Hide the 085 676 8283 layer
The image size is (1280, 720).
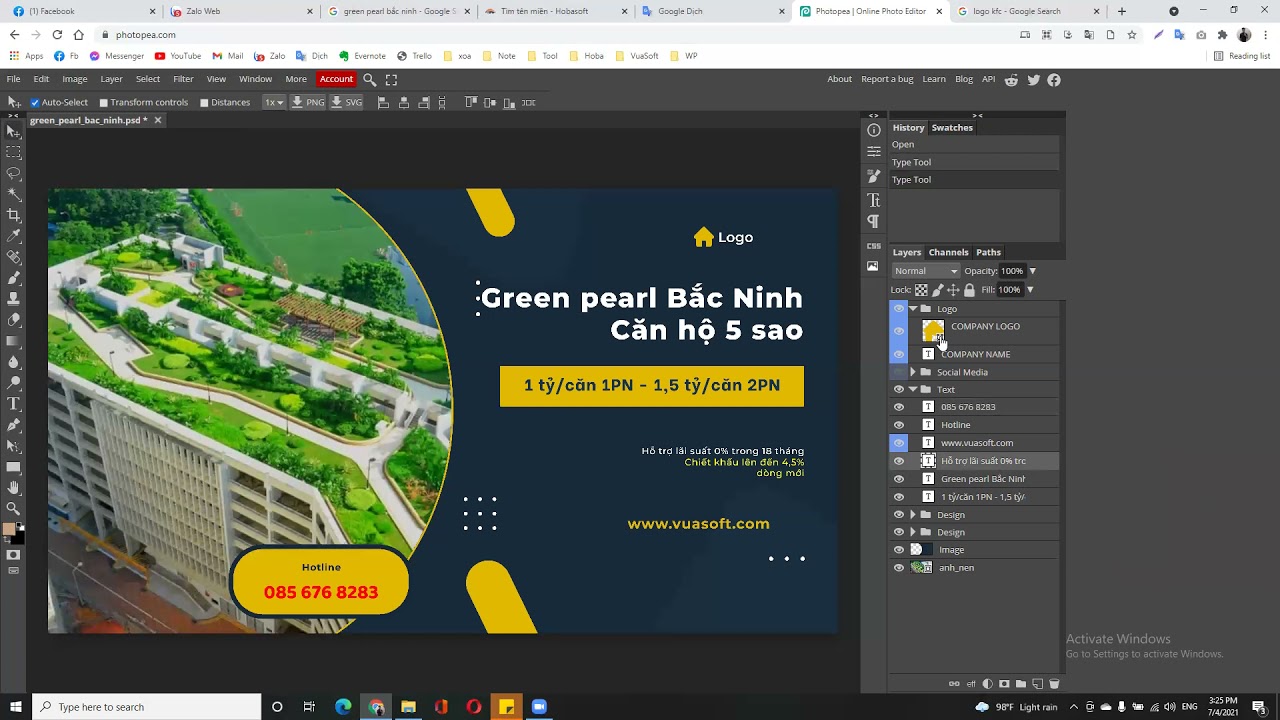[x=899, y=407]
